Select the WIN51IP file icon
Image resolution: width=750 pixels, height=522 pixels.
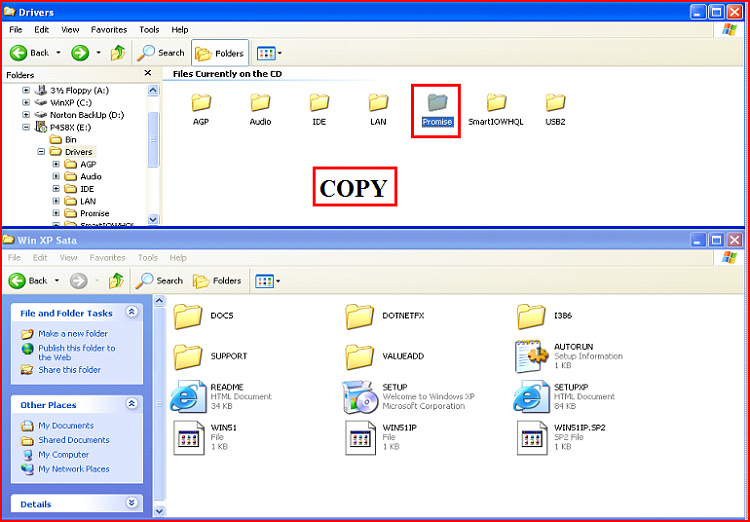tap(360, 438)
